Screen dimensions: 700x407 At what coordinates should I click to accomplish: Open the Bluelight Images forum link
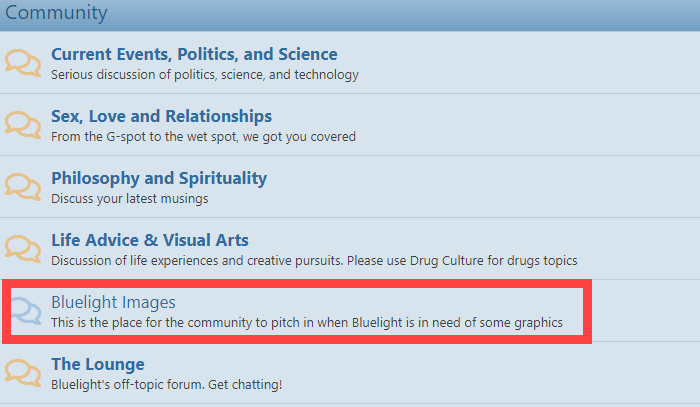[113, 302]
